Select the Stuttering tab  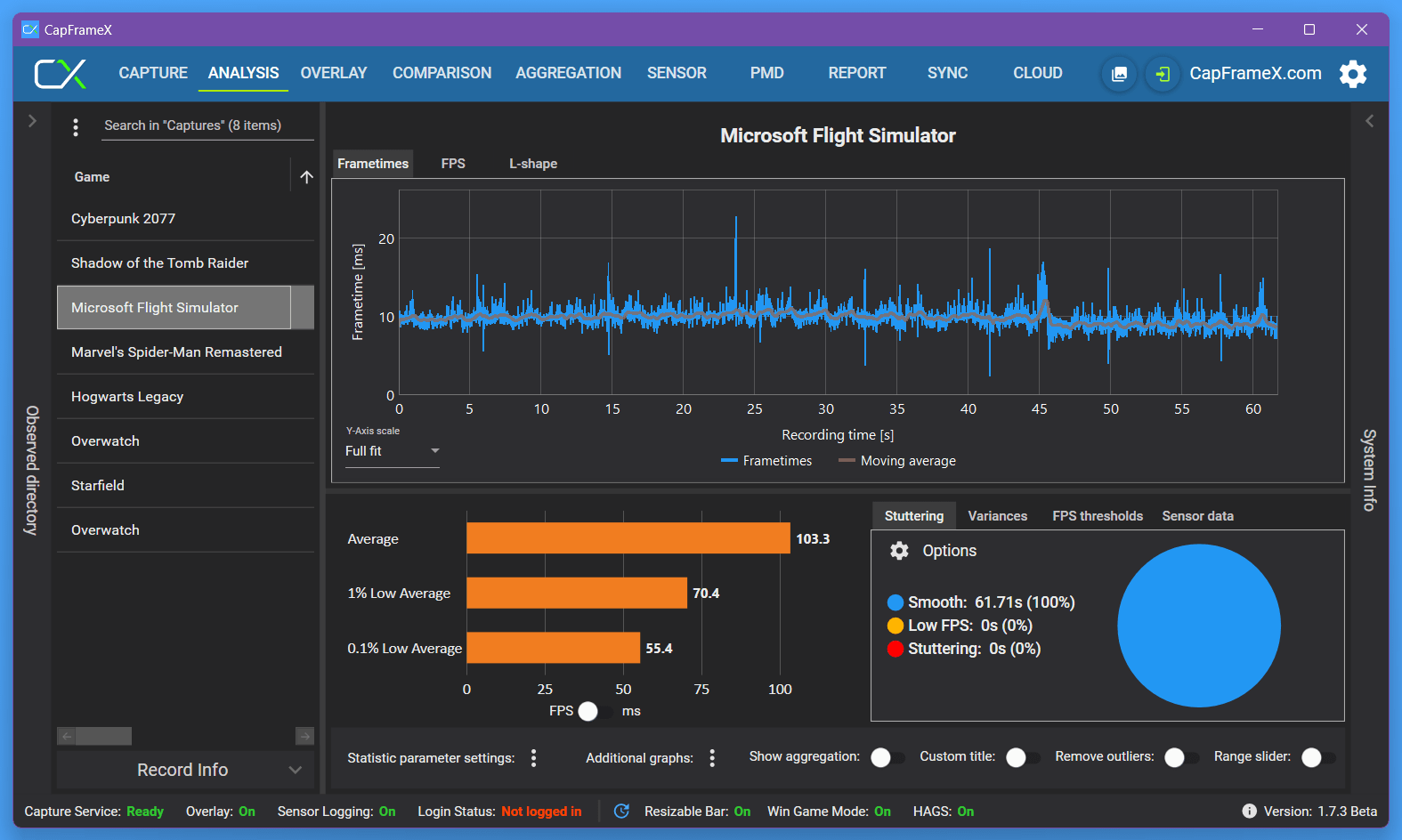point(914,516)
